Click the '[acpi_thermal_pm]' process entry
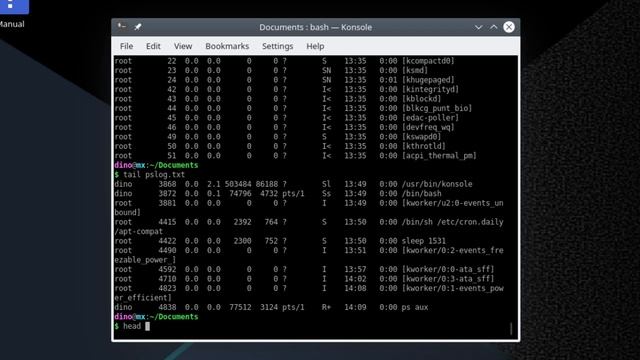 tap(439, 156)
